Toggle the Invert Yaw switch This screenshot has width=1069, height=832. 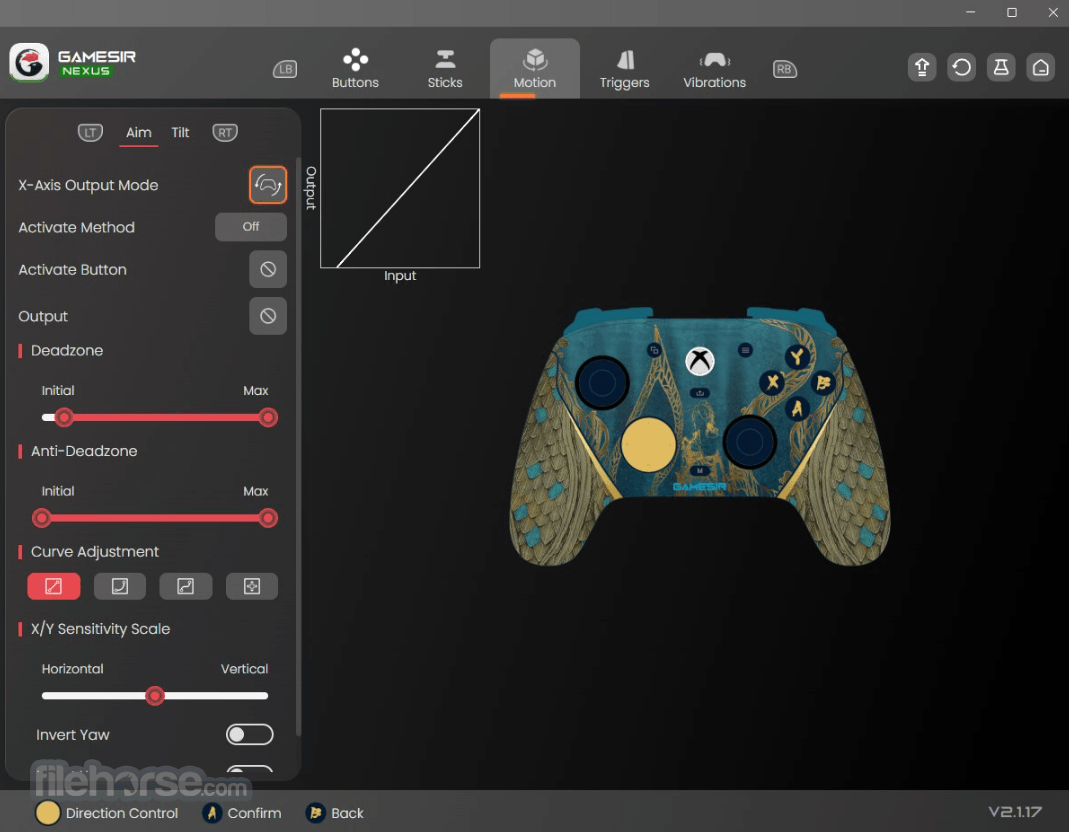[250, 734]
